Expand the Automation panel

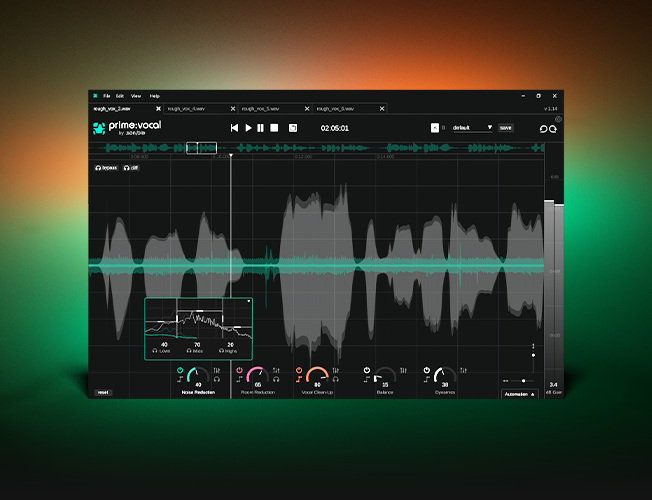tap(520, 394)
